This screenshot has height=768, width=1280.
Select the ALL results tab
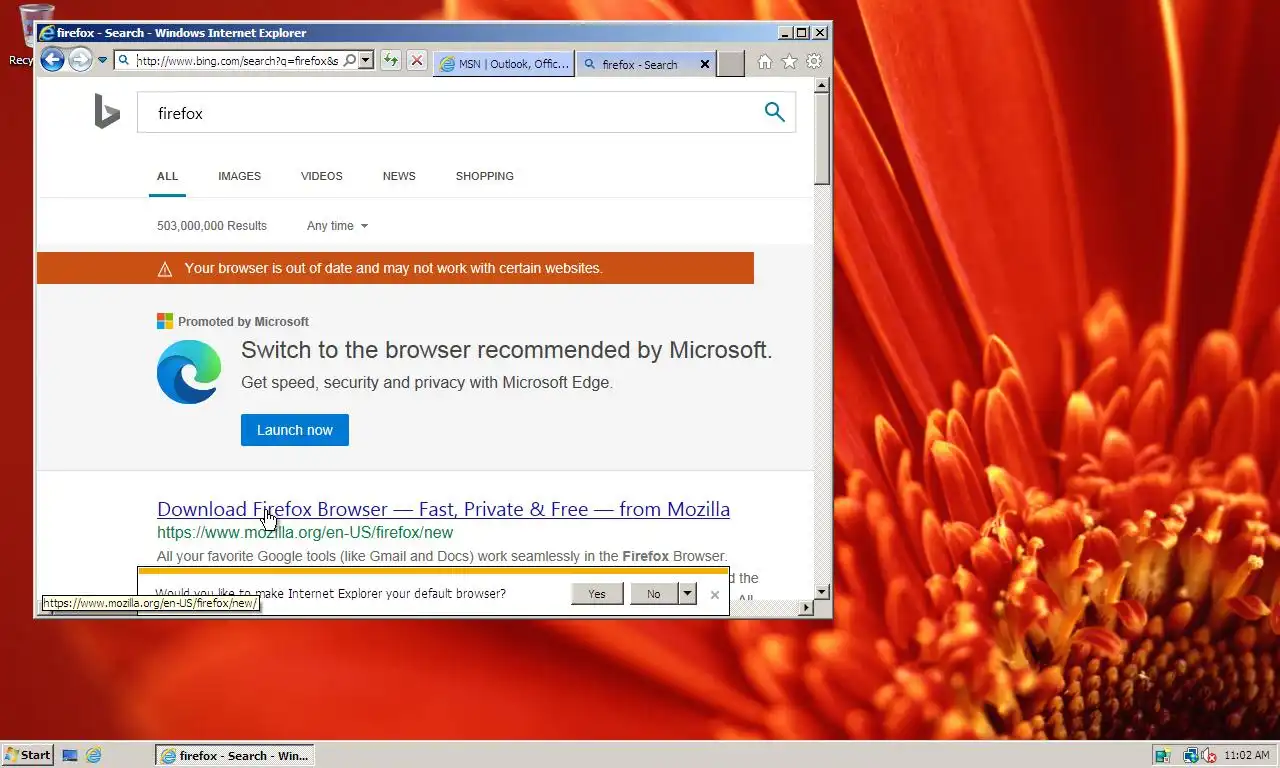pos(167,176)
